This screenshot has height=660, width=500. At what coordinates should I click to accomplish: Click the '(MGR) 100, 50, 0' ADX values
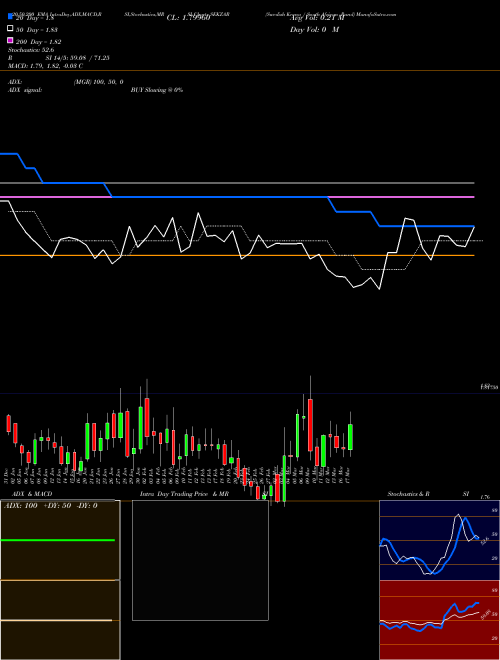coord(98,82)
